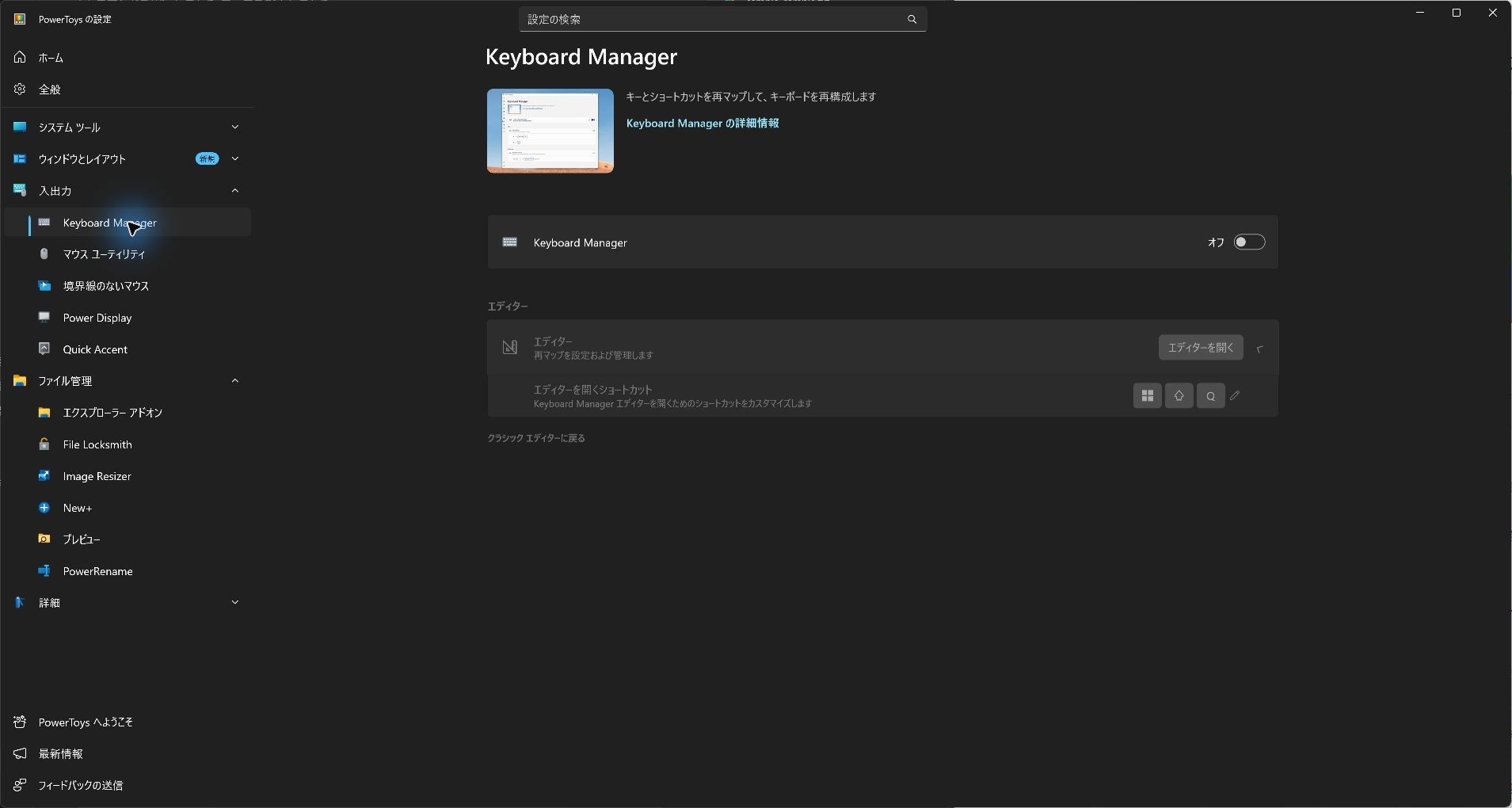Expand the ウィンドウとレイアウト section chevron
Screen dimensions: 1512x808
pos(234,158)
